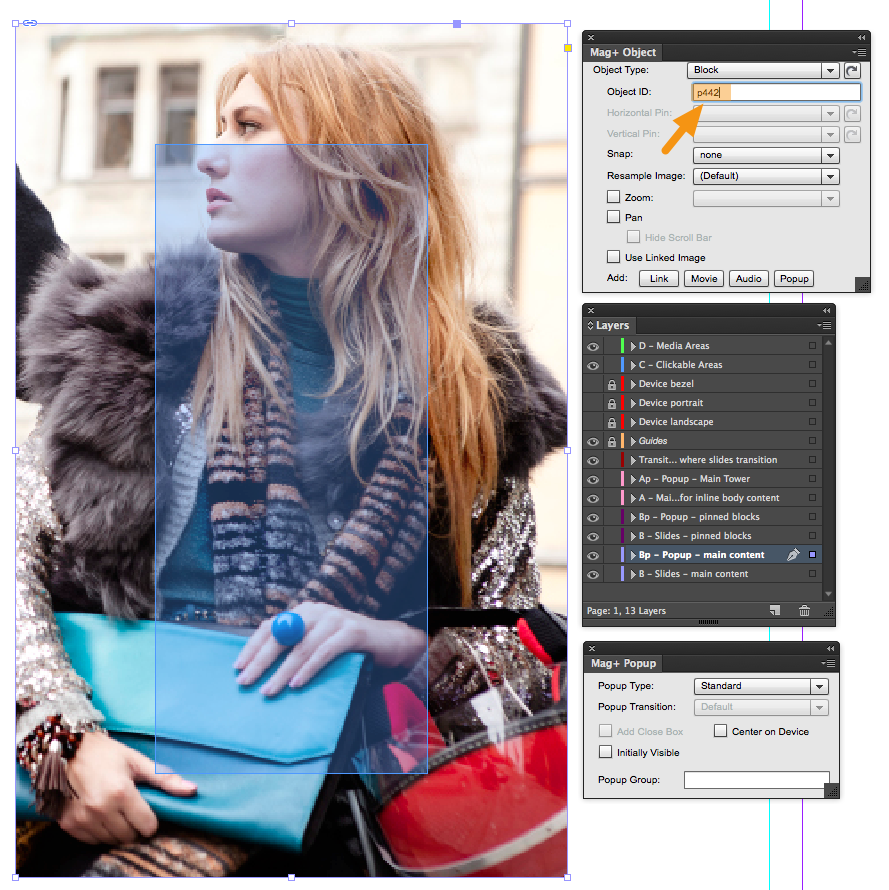The height and width of the screenshot is (890, 889).
Task: Collapse the Mag+ Object panel with double arrows
Action: click(x=861, y=37)
